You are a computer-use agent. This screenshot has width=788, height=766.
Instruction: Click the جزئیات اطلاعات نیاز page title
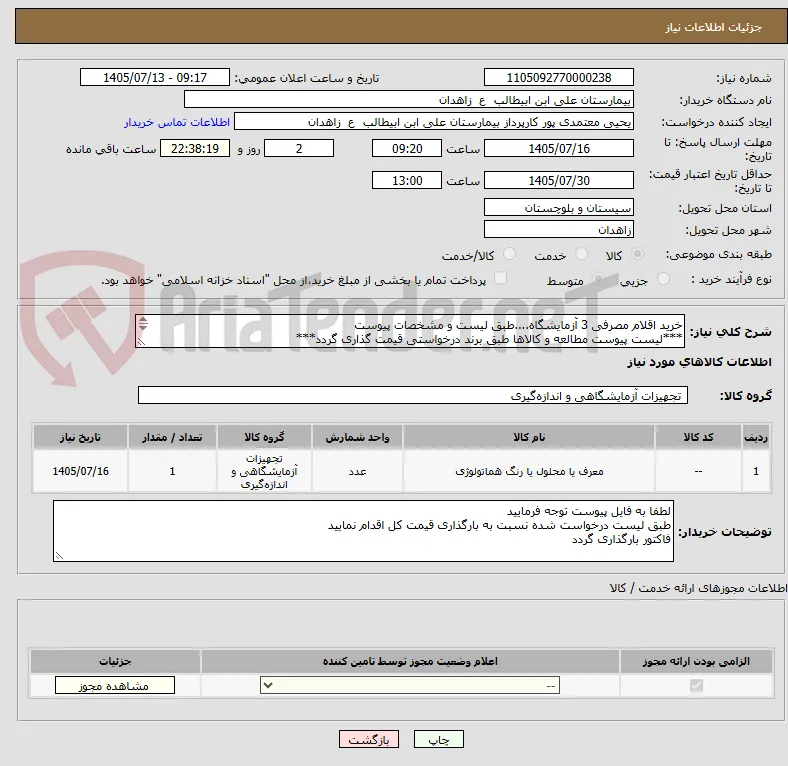pyautogui.click(x=714, y=27)
